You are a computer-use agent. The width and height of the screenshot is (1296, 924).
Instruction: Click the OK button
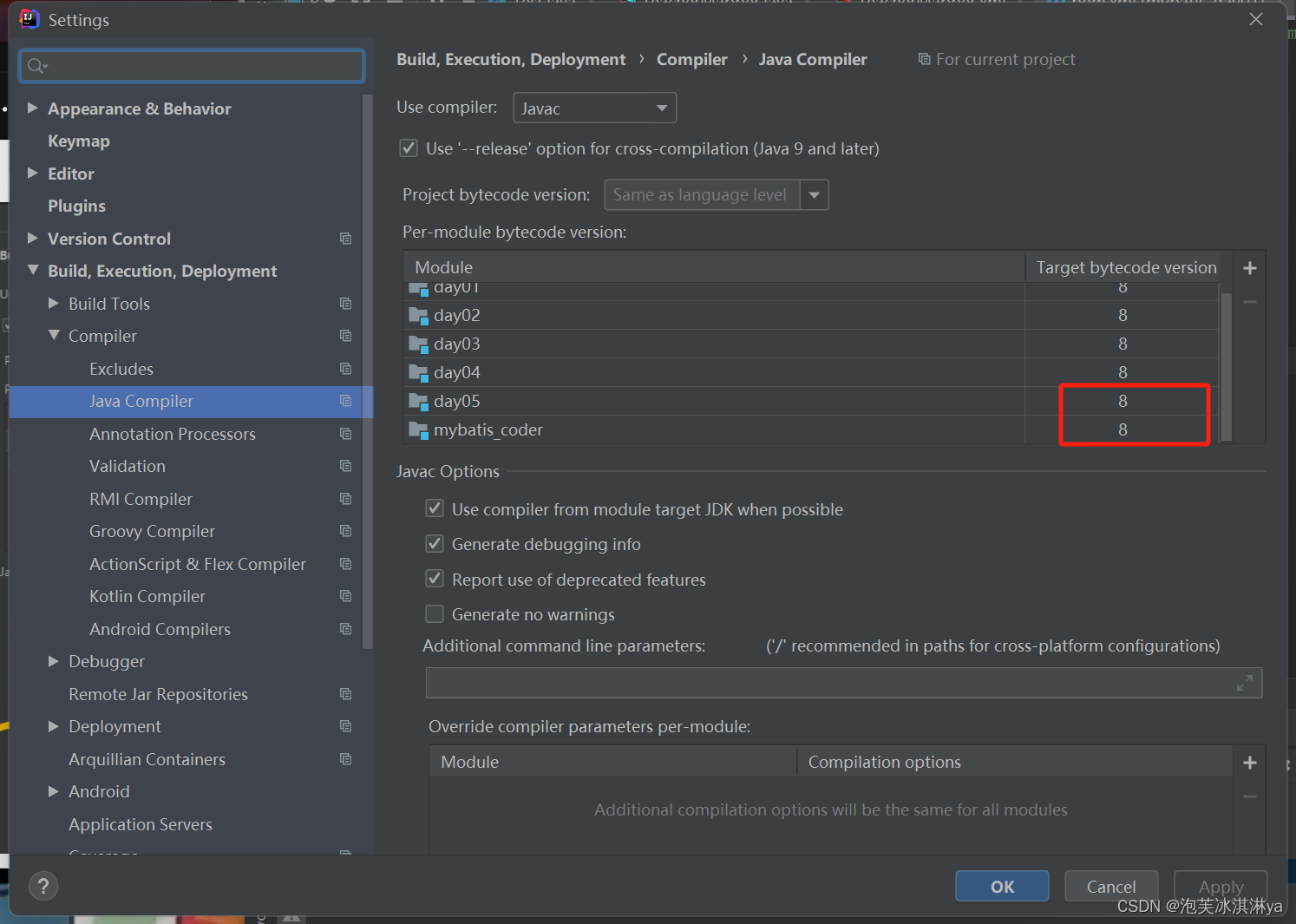pyautogui.click(x=1002, y=886)
